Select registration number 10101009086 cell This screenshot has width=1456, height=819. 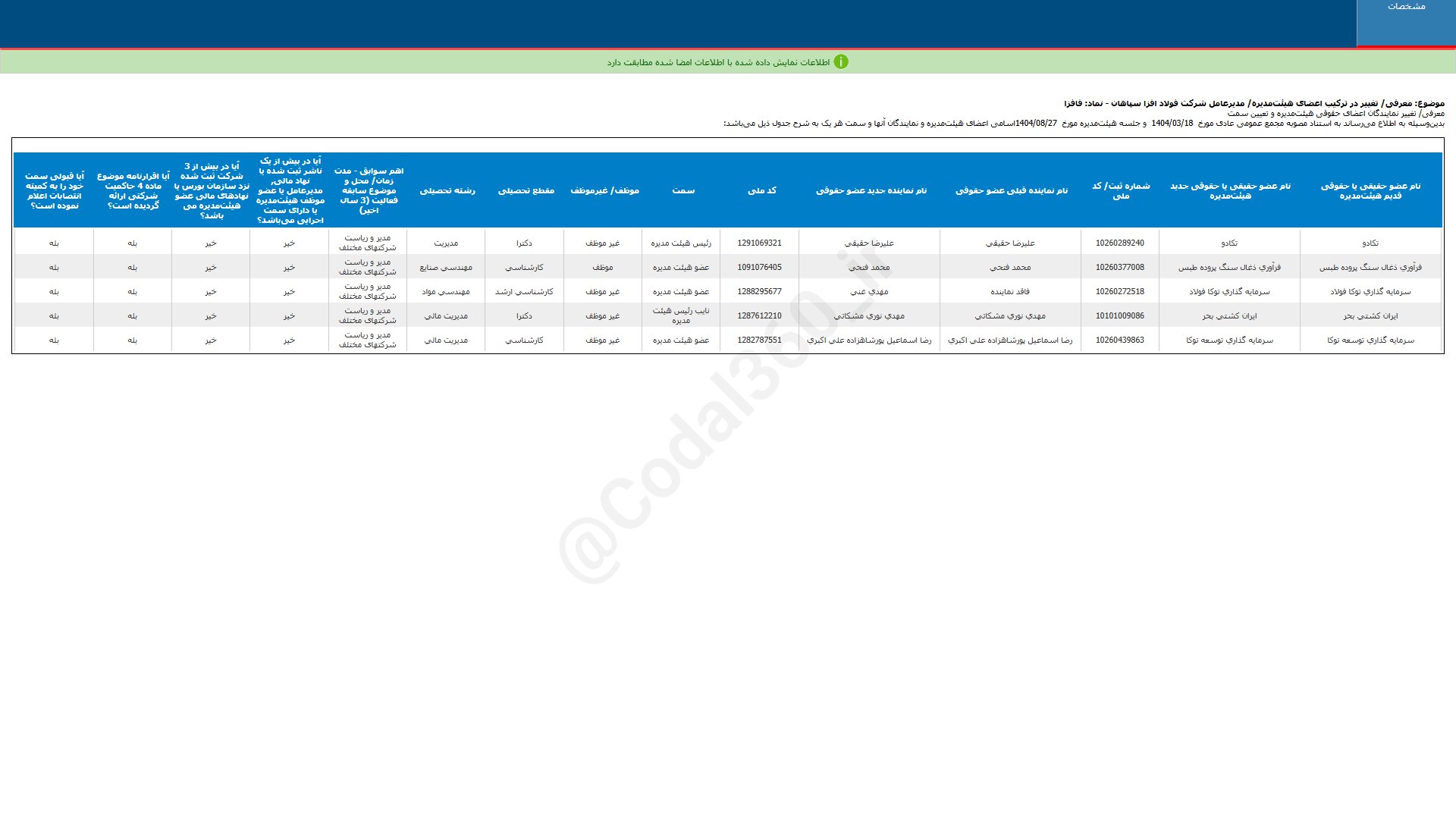1119,316
